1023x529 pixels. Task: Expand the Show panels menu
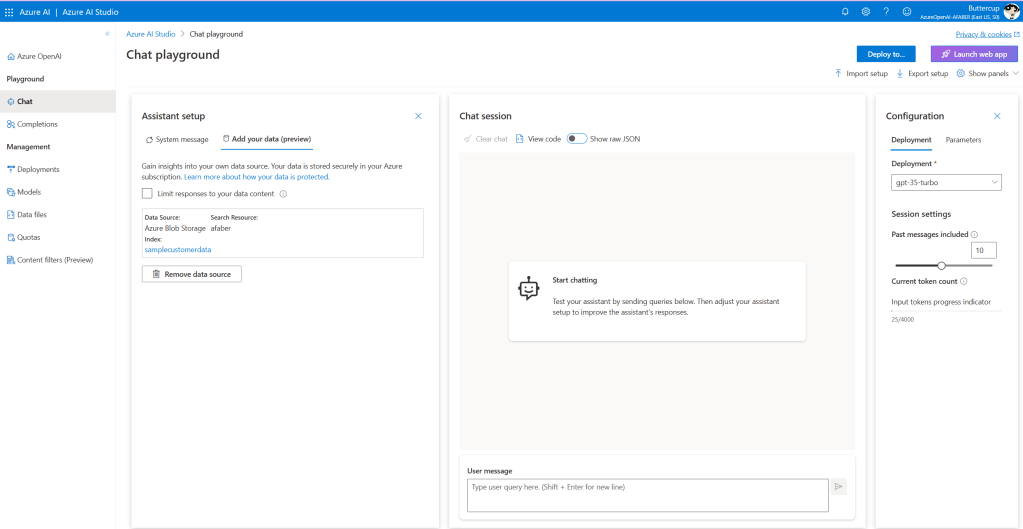[987, 74]
